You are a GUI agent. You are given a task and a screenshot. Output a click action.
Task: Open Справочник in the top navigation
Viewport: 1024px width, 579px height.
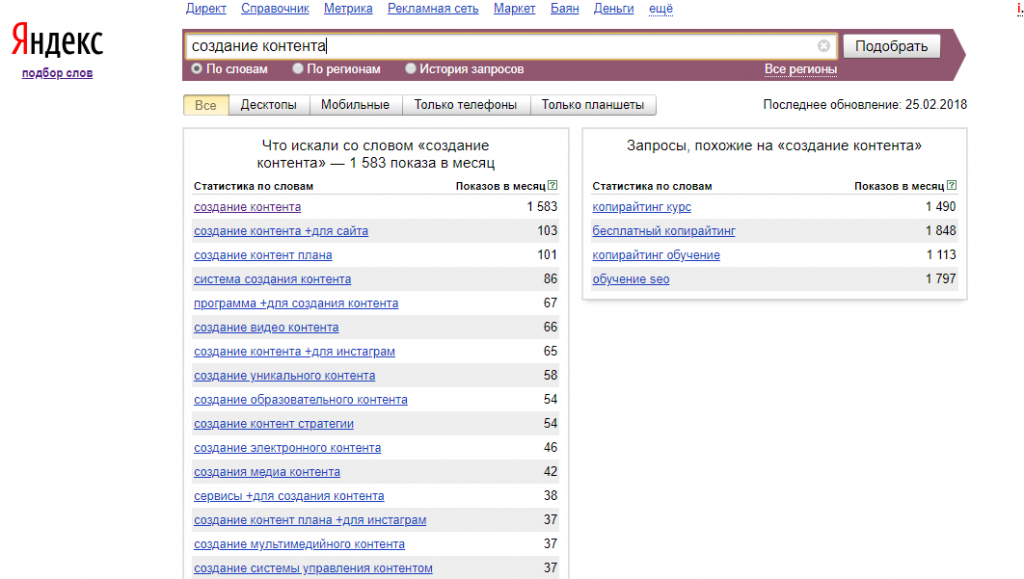click(275, 8)
